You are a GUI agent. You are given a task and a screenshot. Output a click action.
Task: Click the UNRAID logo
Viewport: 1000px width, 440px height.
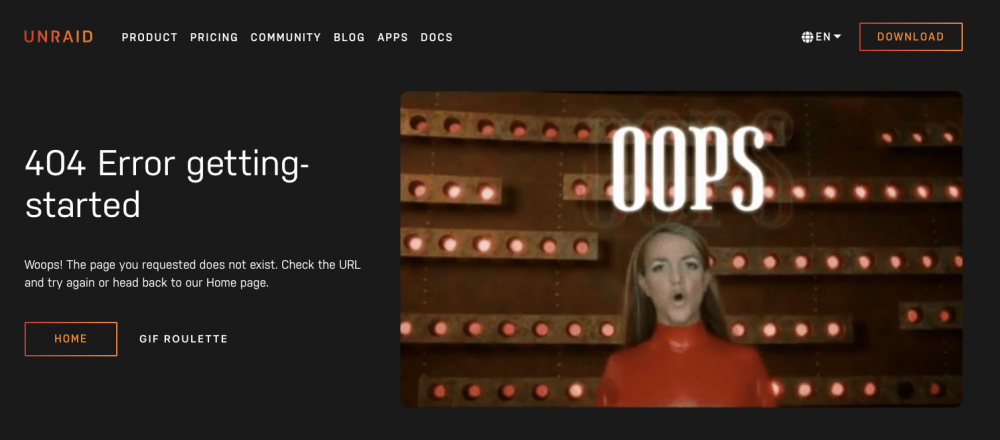pos(59,37)
